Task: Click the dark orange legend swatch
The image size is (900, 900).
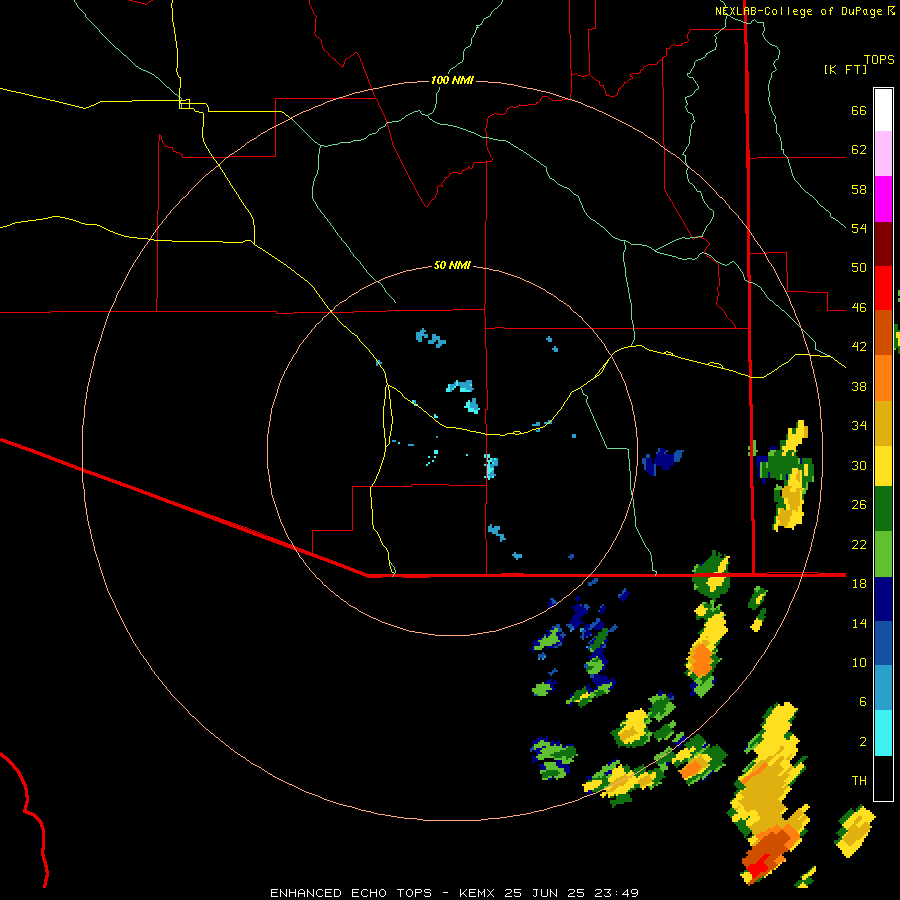Action: pyautogui.click(x=883, y=333)
